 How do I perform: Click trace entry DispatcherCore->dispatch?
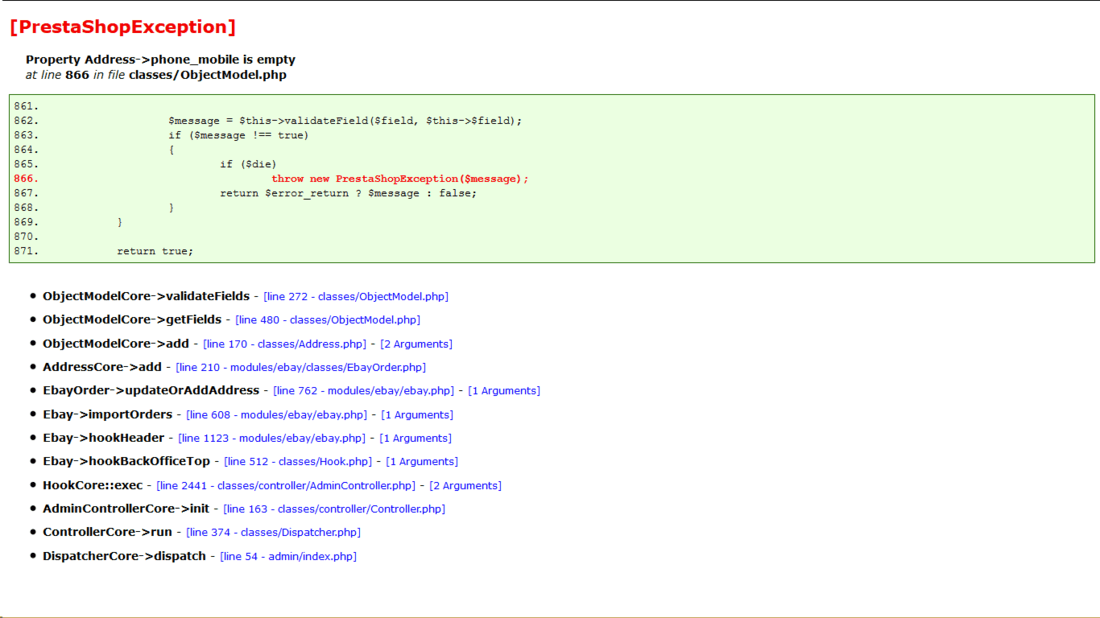tap(124, 556)
